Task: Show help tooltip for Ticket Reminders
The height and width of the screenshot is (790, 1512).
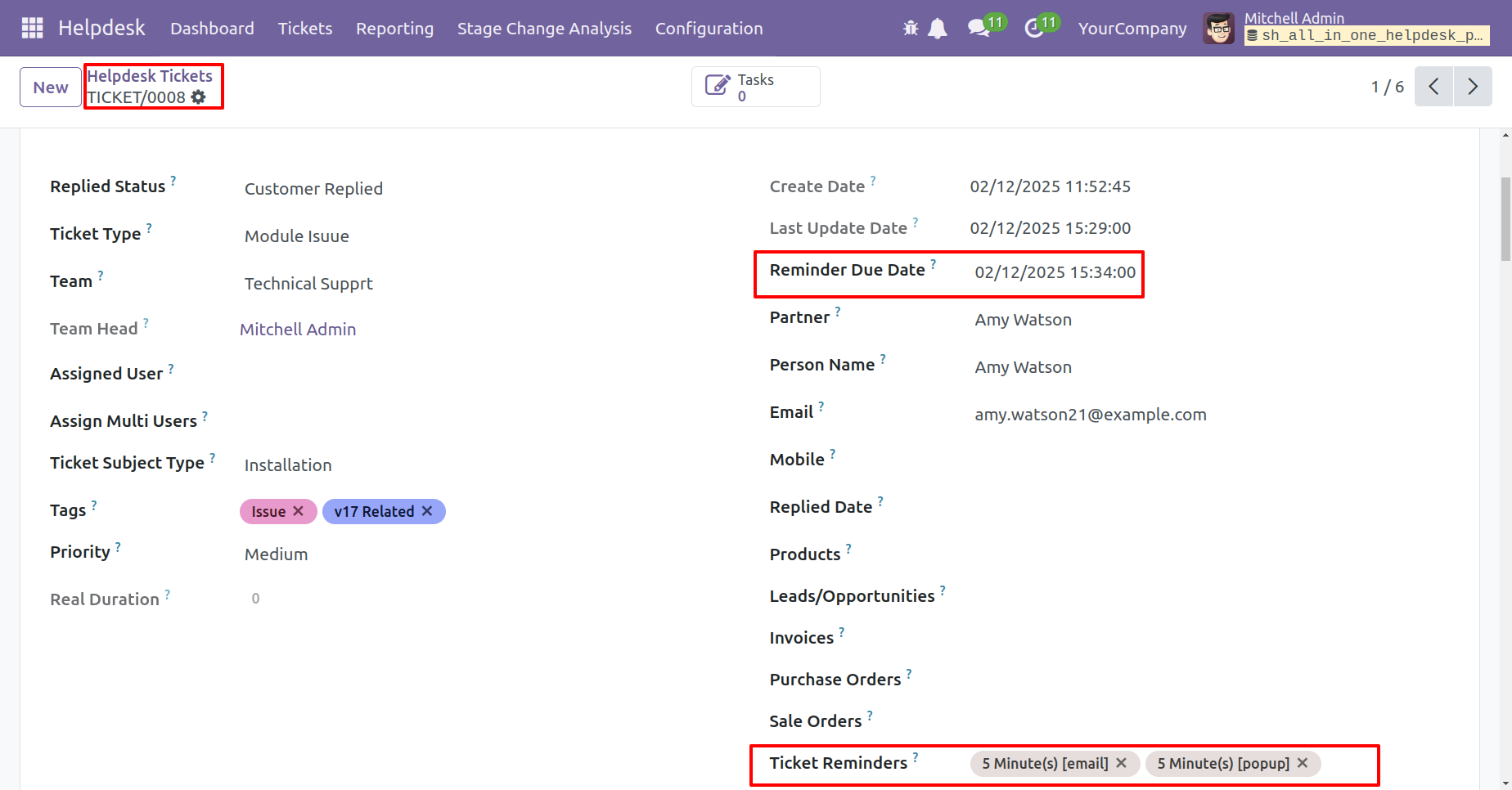Action: [916, 756]
